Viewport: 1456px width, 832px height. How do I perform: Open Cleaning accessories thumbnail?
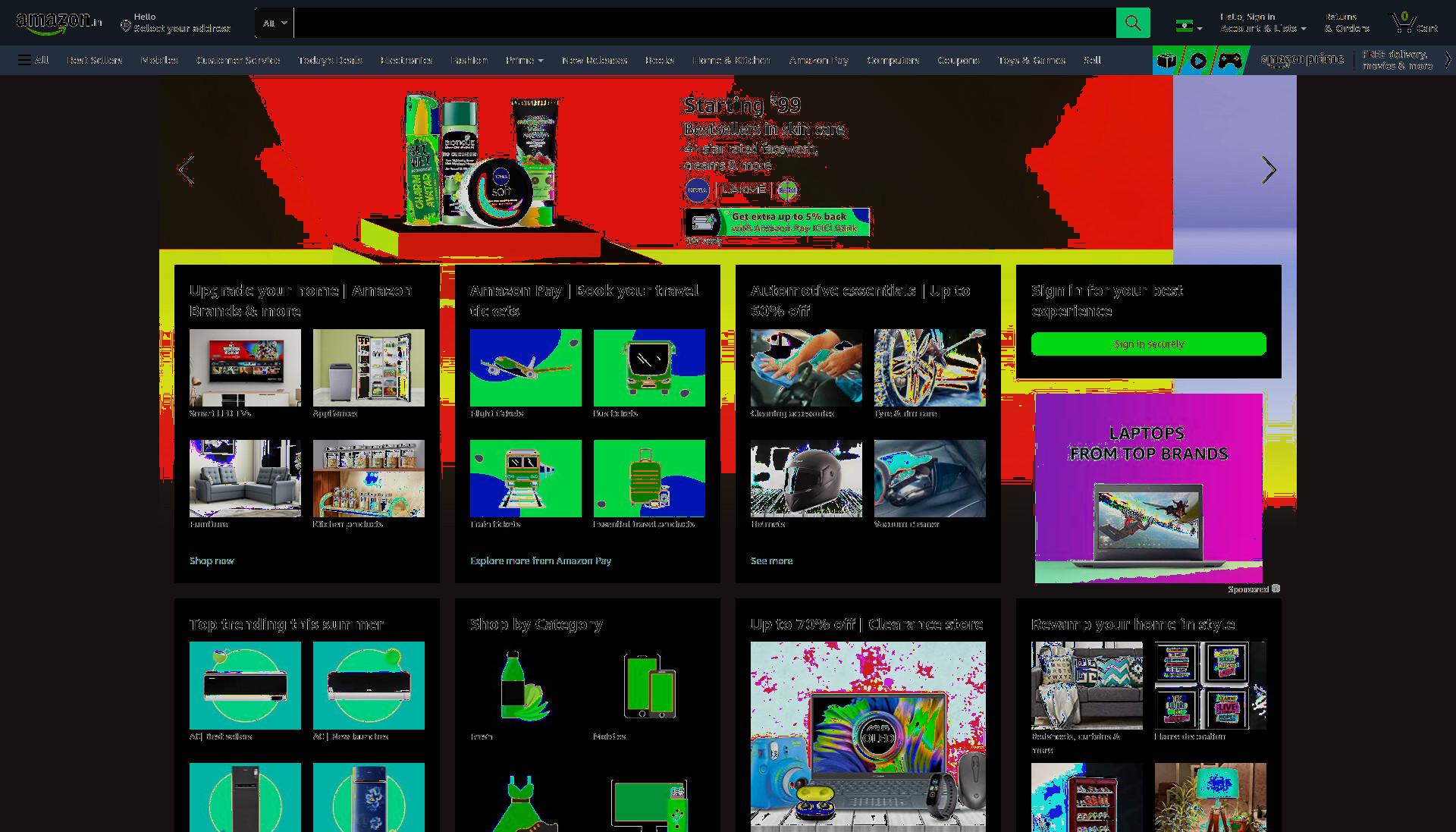pyautogui.click(x=806, y=368)
